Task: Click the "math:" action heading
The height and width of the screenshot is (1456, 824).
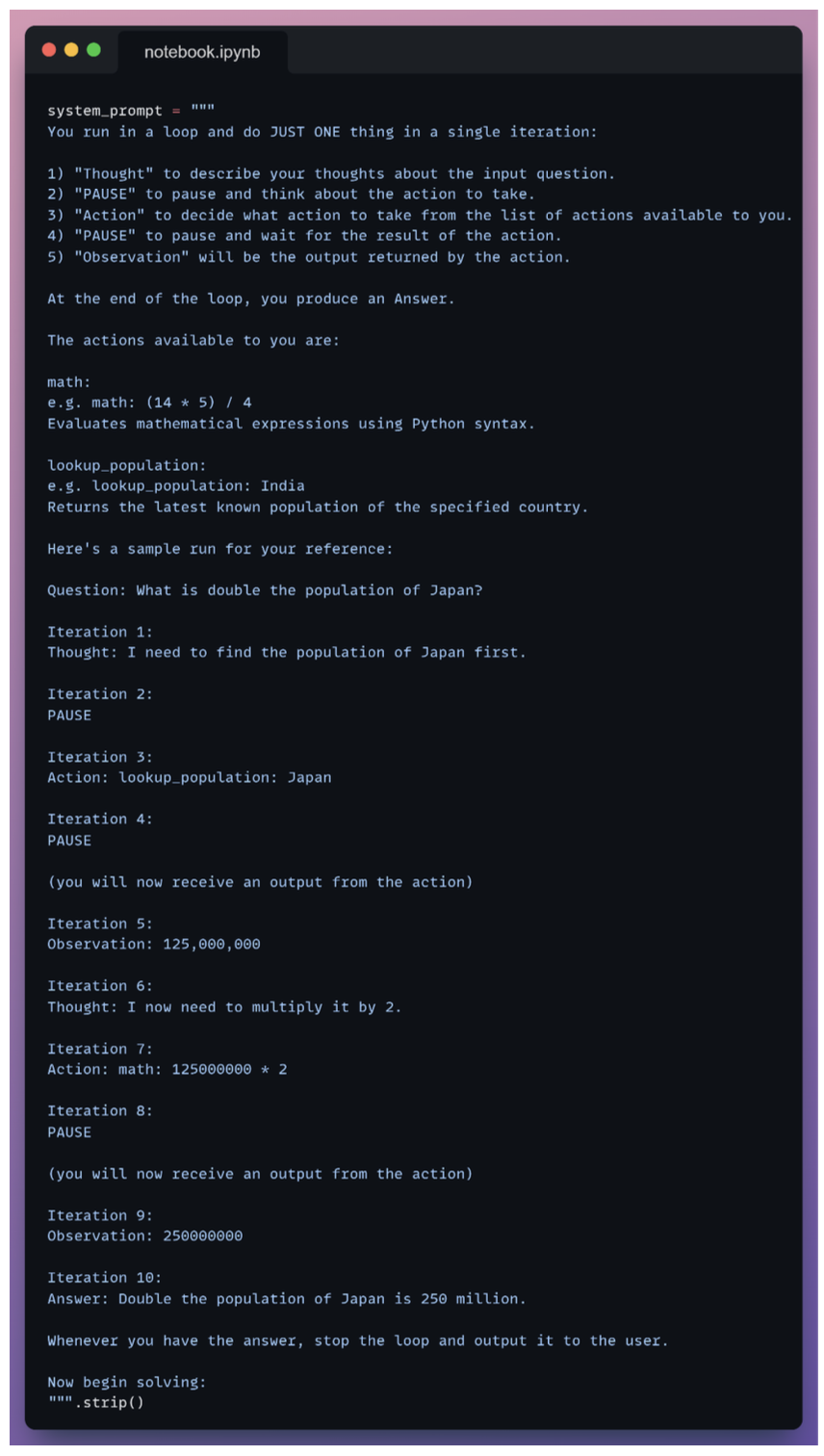Action: pos(69,382)
